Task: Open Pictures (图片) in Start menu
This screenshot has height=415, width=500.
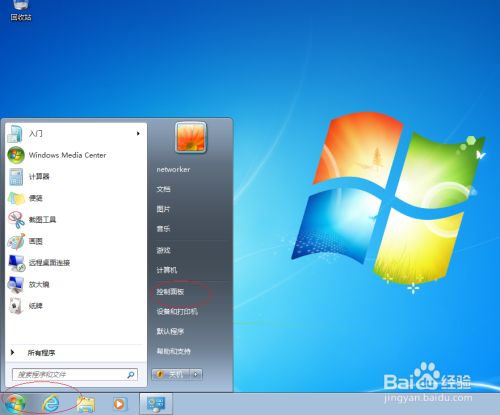Action: click(x=163, y=209)
